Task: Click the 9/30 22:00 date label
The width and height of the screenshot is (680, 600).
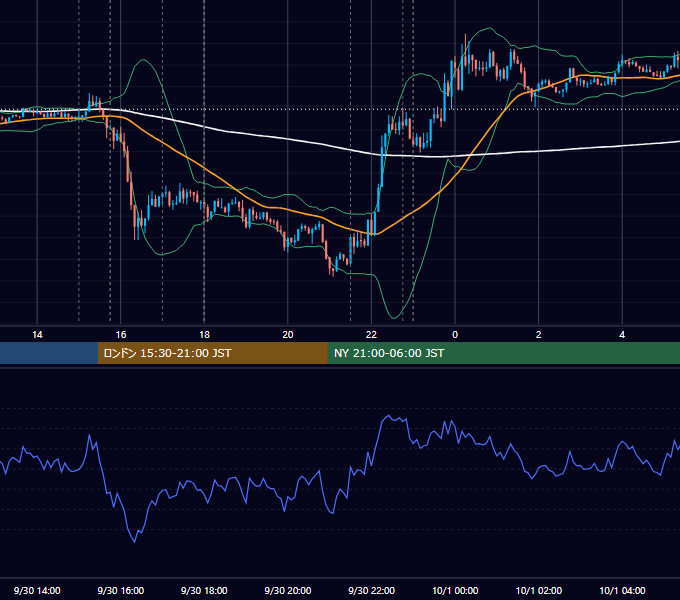Action: (x=372, y=590)
